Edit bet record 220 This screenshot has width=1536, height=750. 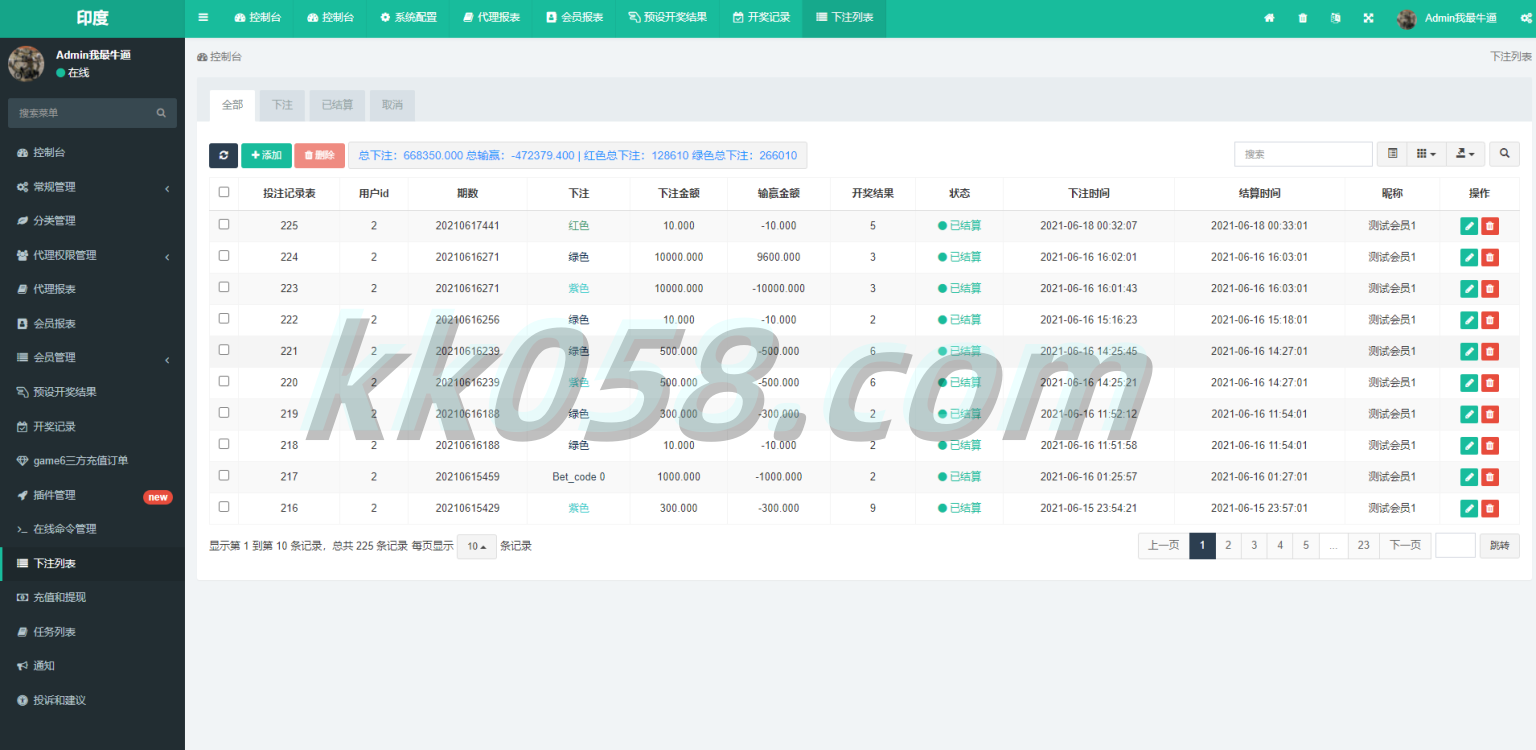tap(1469, 383)
